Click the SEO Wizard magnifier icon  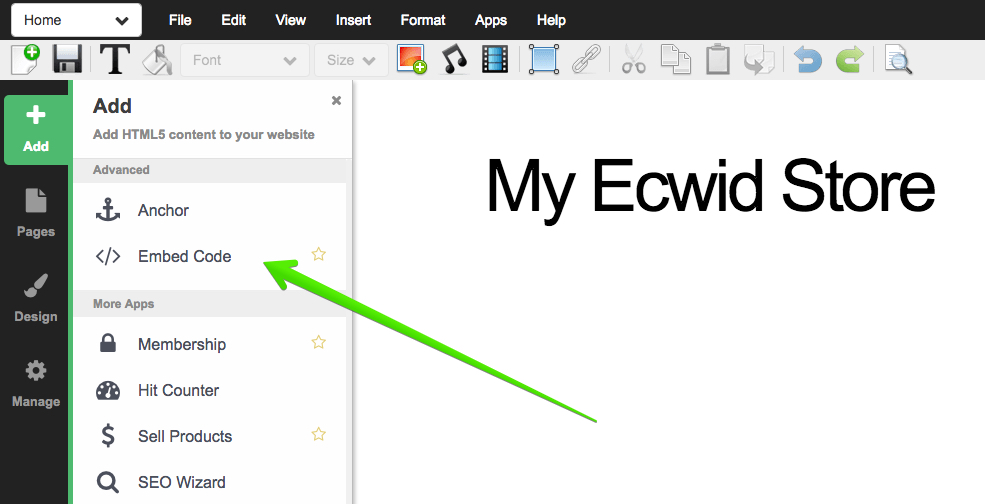[107, 482]
